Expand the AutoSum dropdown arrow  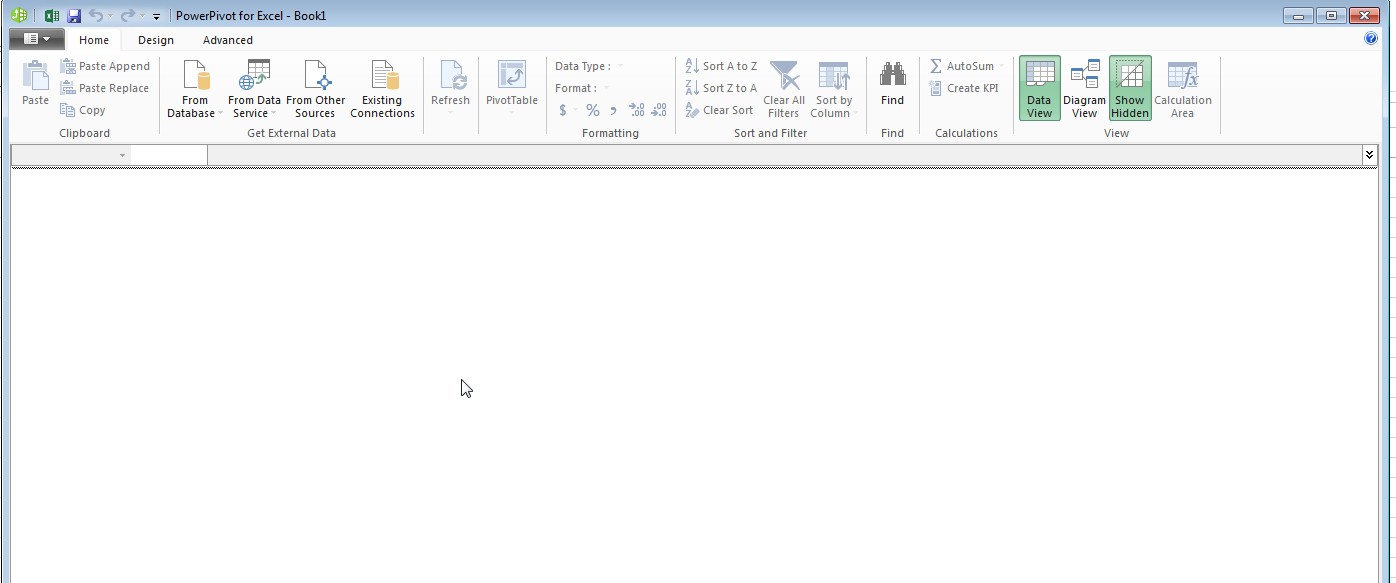coord(1001,66)
